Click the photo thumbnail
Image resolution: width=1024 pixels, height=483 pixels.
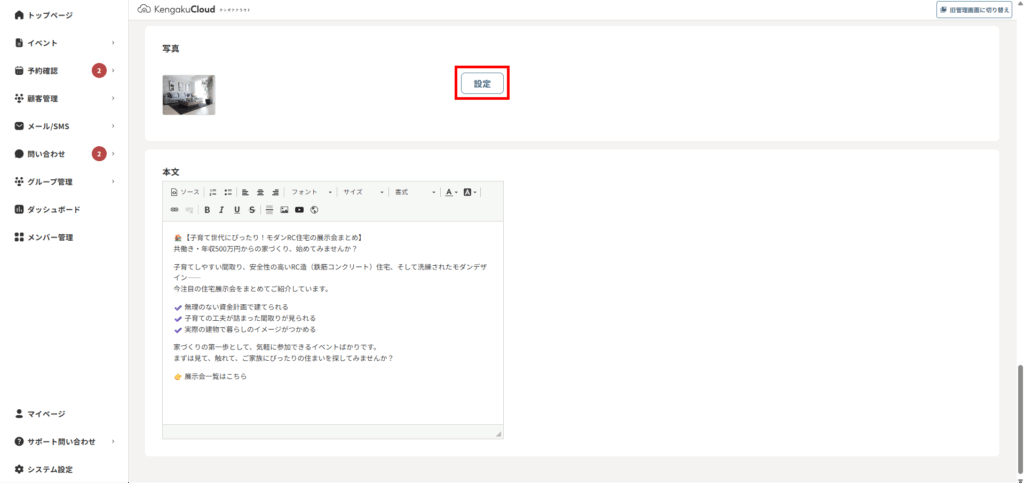pos(189,95)
